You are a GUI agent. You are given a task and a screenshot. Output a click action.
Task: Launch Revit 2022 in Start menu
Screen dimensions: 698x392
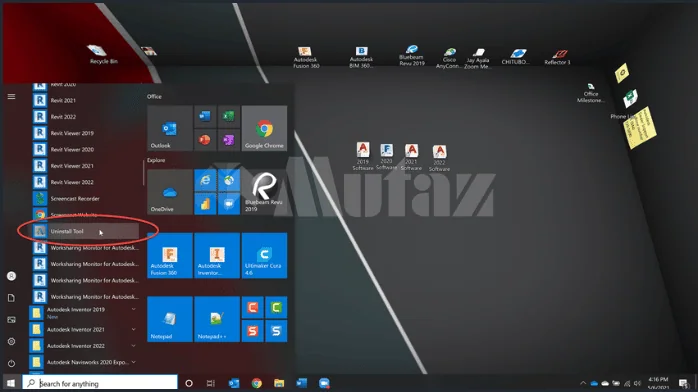85,117
